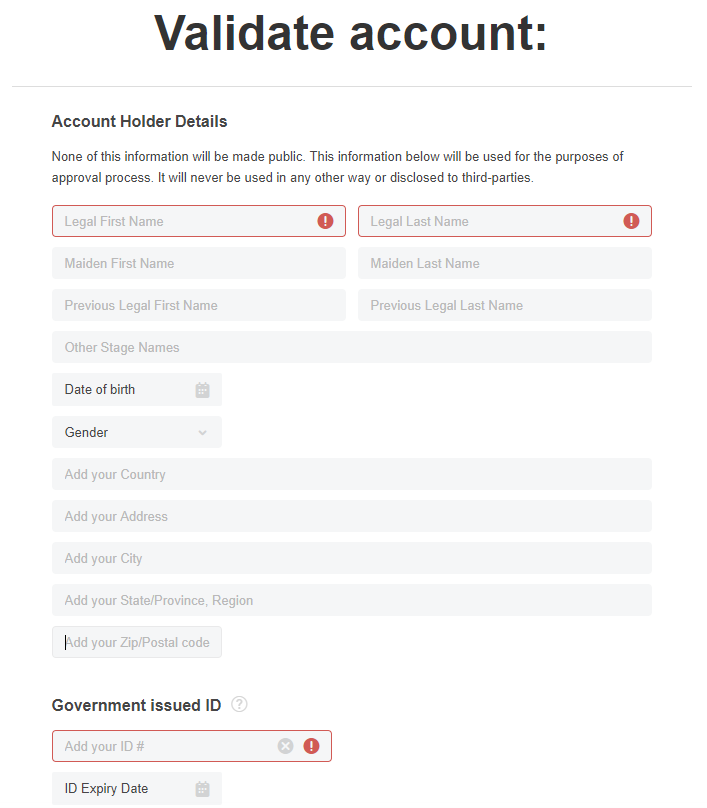The height and width of the screenshot is (808, 707).
Task: Open the Date of birth picker field
Action: tap(137, 390)
